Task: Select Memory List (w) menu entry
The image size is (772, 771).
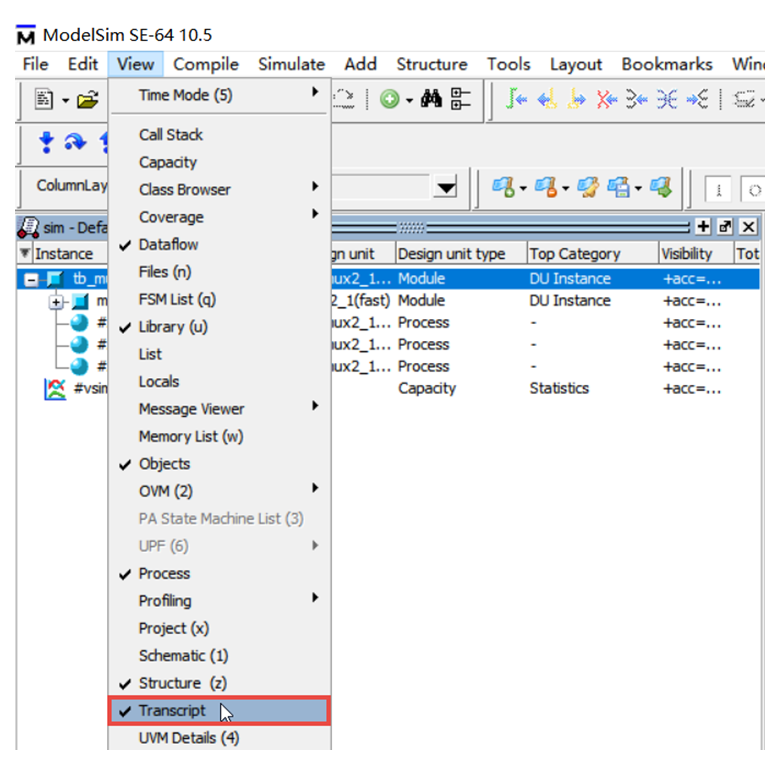Action: tap(220, 437)
